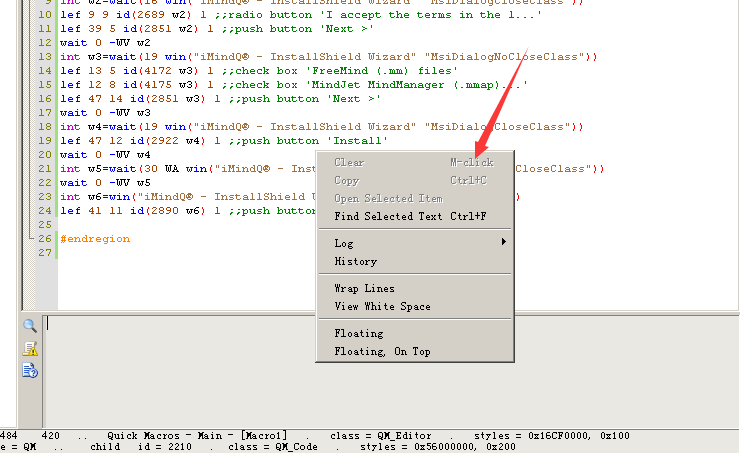Open the help tips page icon
Screen dimensions: 740x453
click(x=30, y=371)
